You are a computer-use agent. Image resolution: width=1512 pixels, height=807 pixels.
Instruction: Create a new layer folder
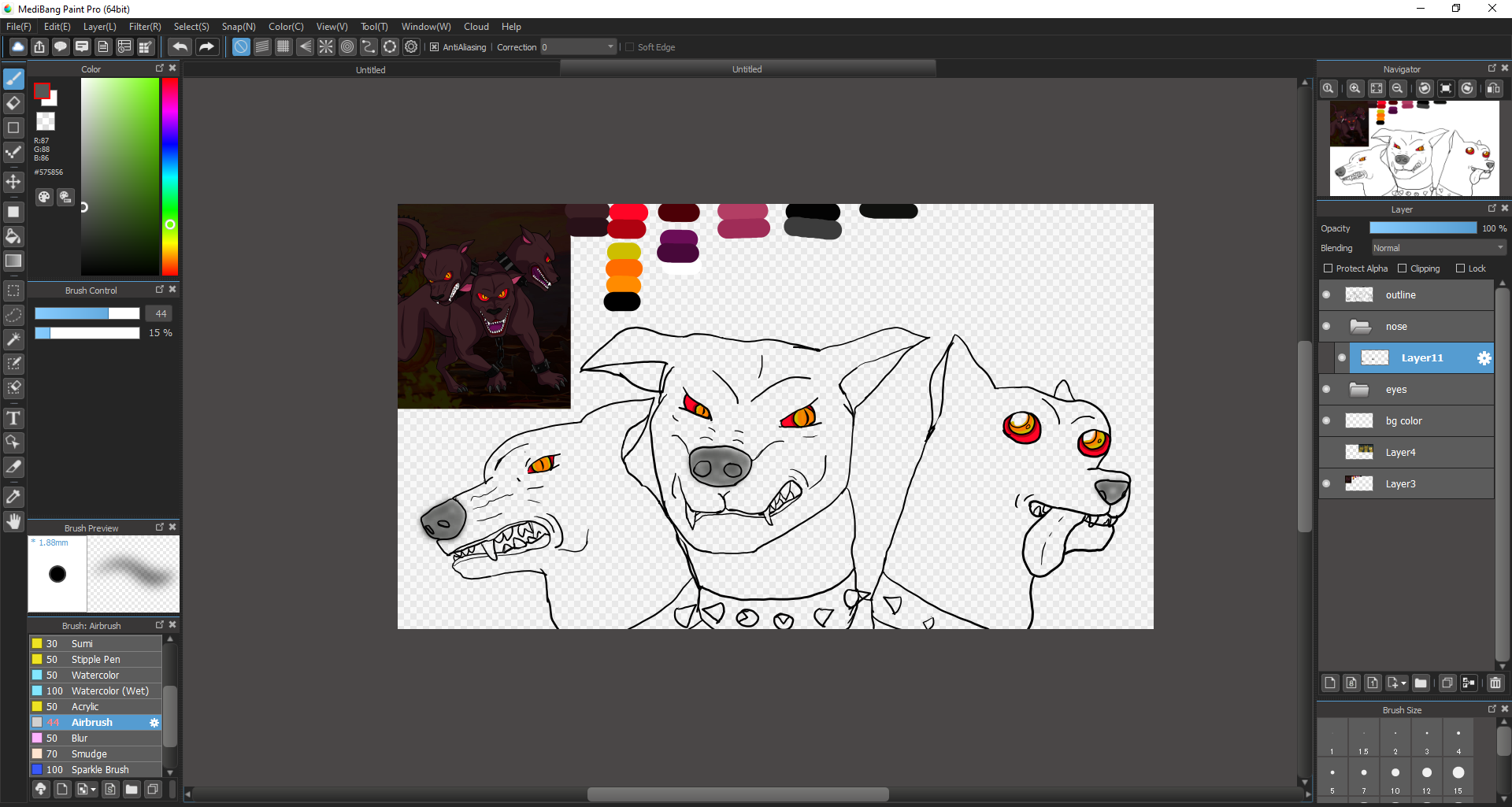point(1421,683)
